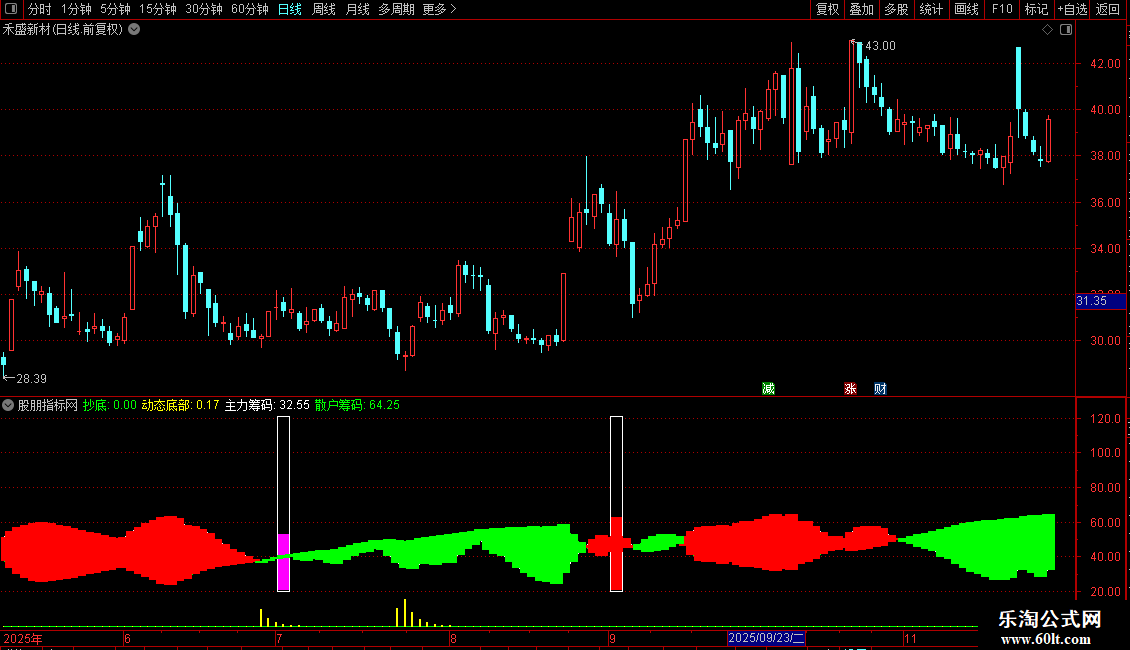Open F10 company info
1130x650 pixels.
(1002, 9)
